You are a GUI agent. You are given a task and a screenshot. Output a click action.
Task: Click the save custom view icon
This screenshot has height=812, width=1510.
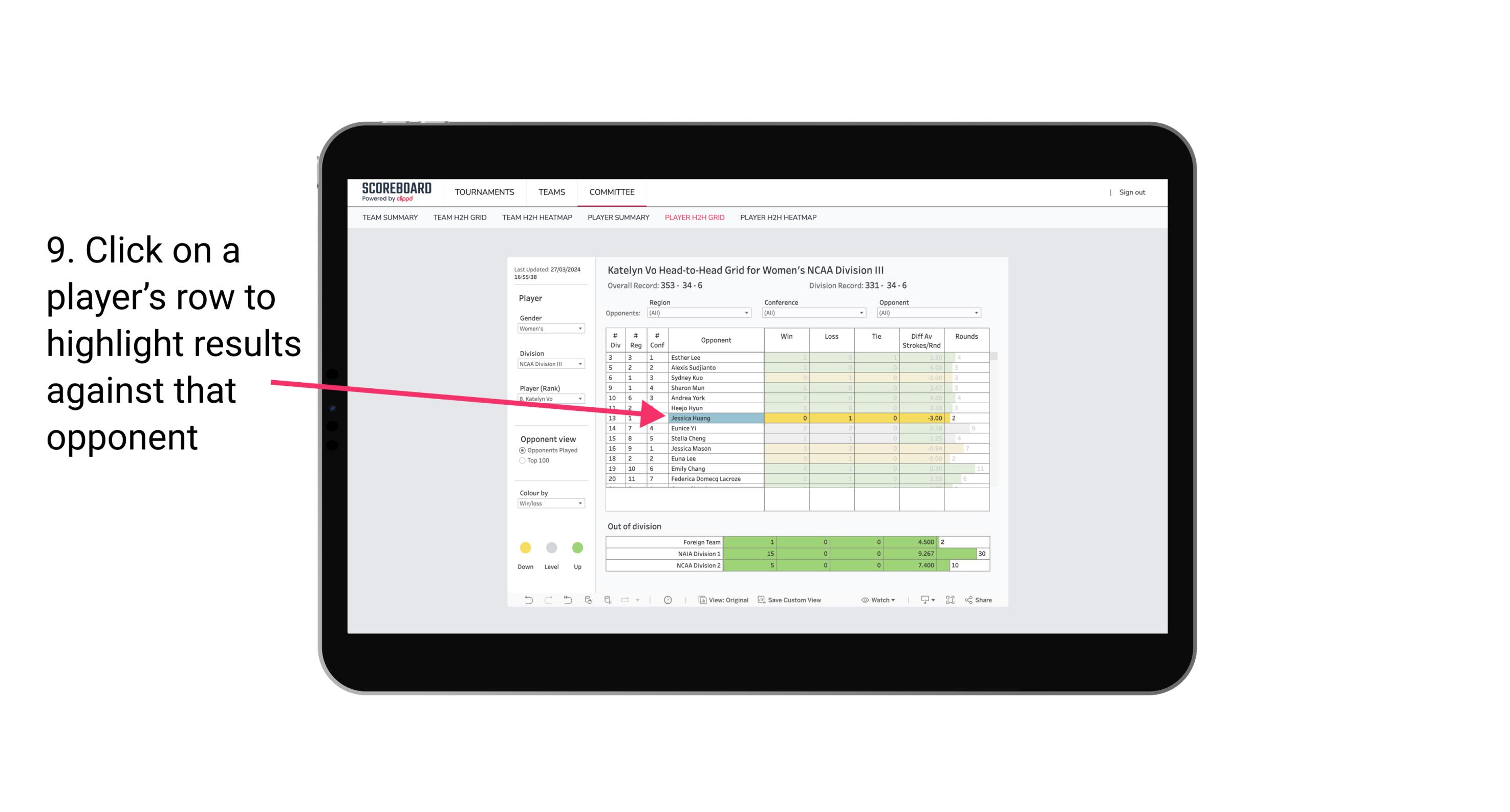pyautogui.click(x=762, y=601)
